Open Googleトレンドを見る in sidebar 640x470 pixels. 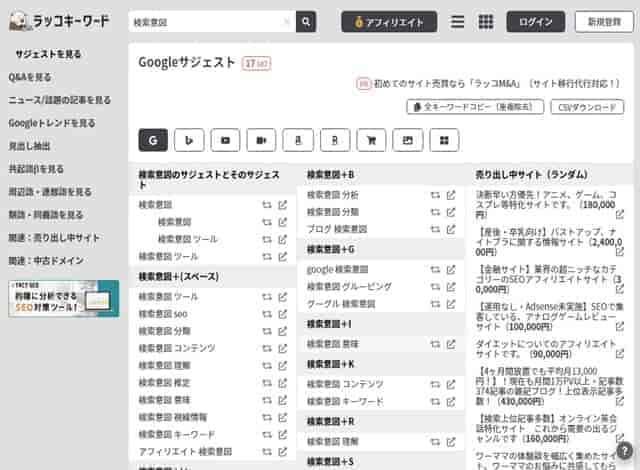click(52, 123)
